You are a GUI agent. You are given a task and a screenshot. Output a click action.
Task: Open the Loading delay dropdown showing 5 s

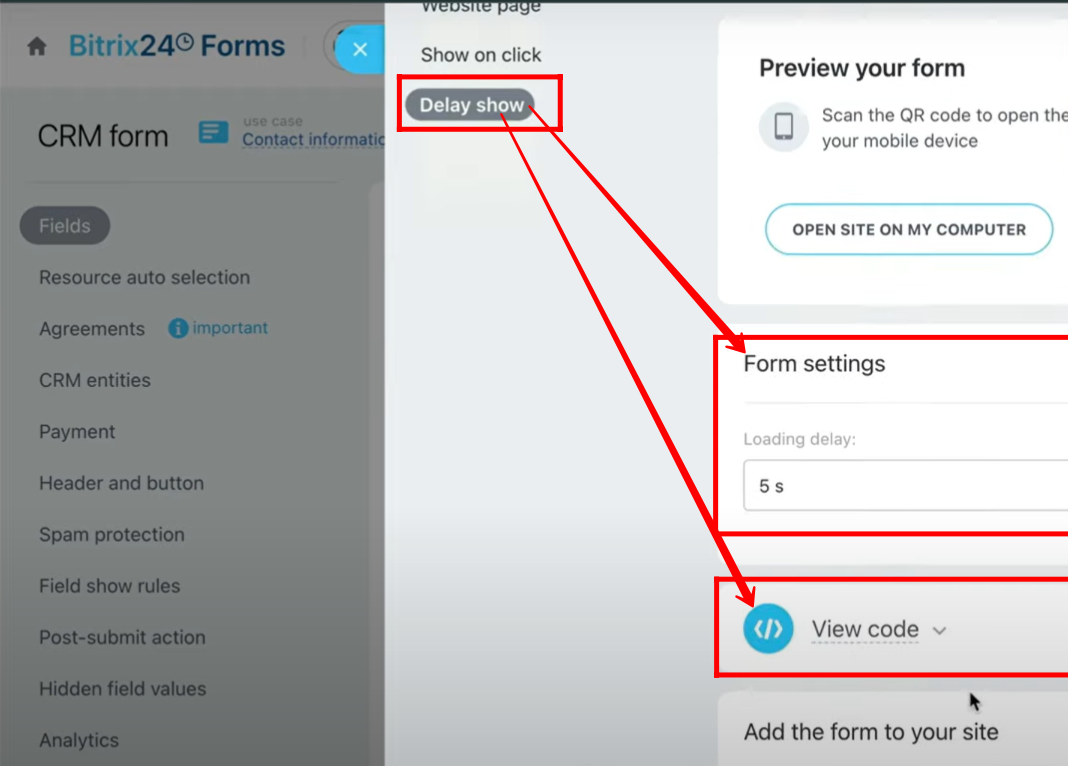pos(906,485)
